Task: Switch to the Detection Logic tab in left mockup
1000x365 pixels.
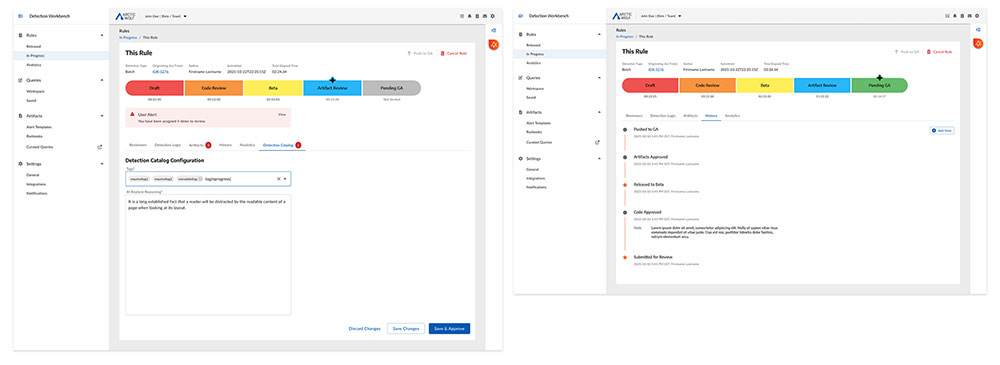Action: 168,145
